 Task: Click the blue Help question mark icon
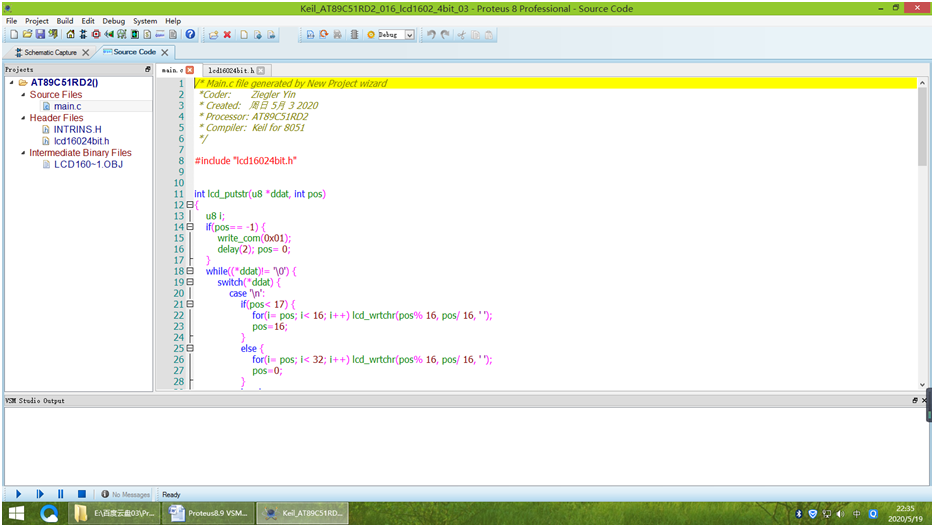[190, 35]
